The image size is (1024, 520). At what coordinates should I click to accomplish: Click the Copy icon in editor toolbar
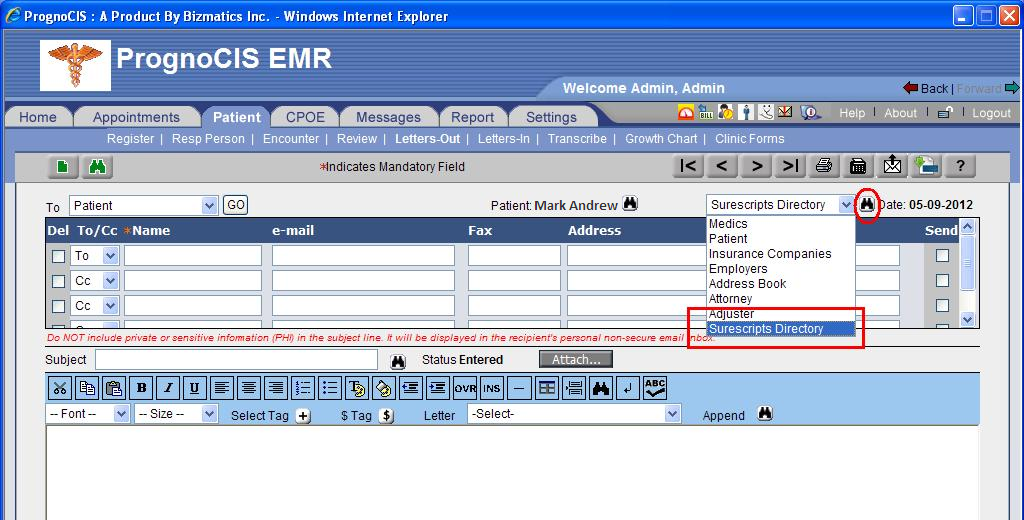87,388
